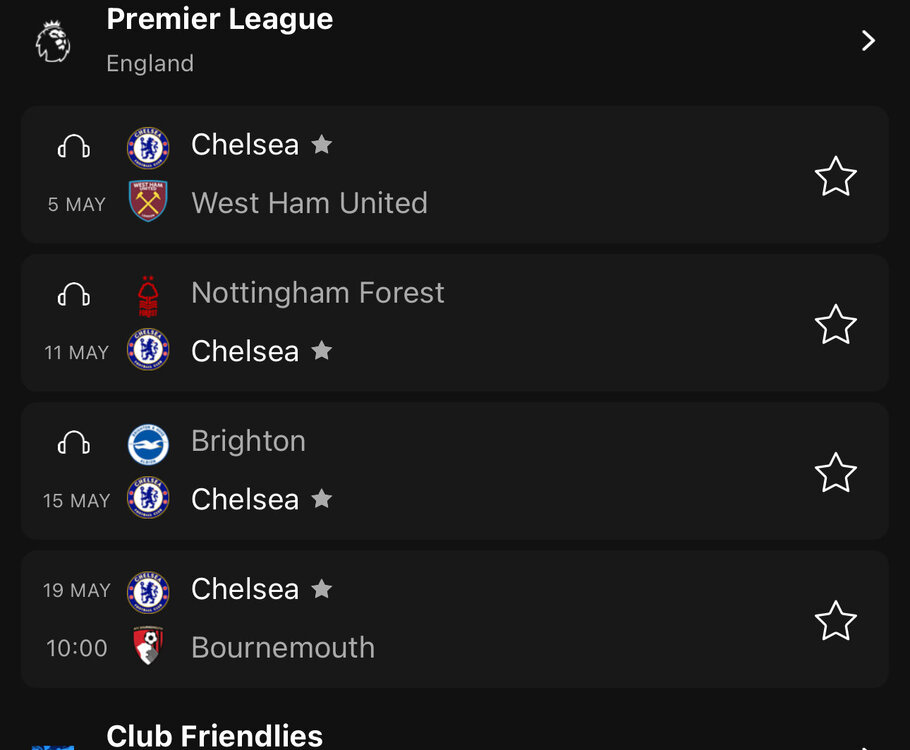
Task: Open the 19 MAY 10:00 fixture
Action: click(455, 619)
